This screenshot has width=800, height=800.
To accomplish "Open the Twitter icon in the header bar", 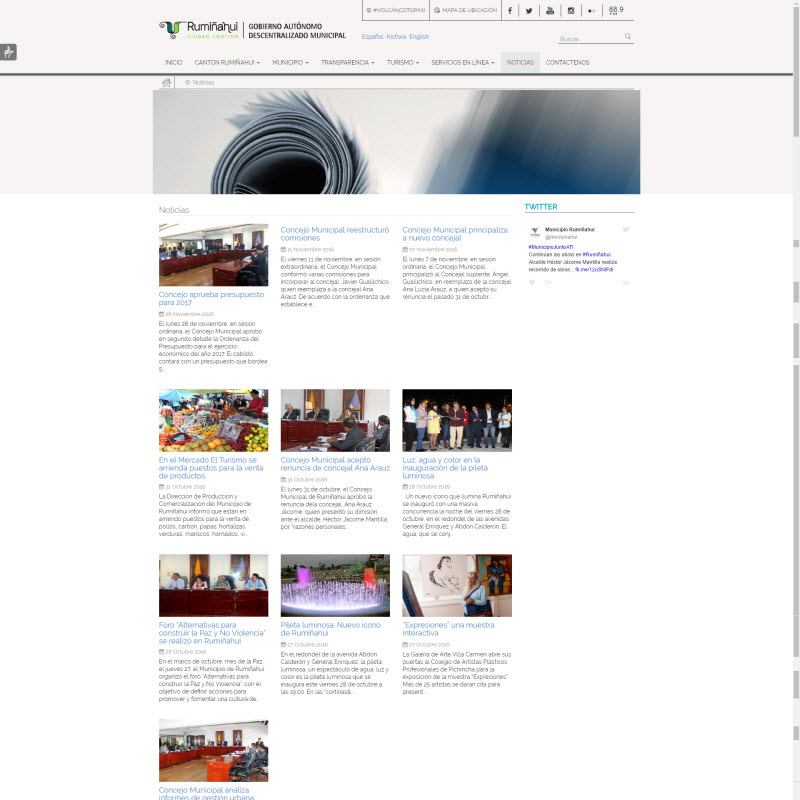I will coord(529,11).
